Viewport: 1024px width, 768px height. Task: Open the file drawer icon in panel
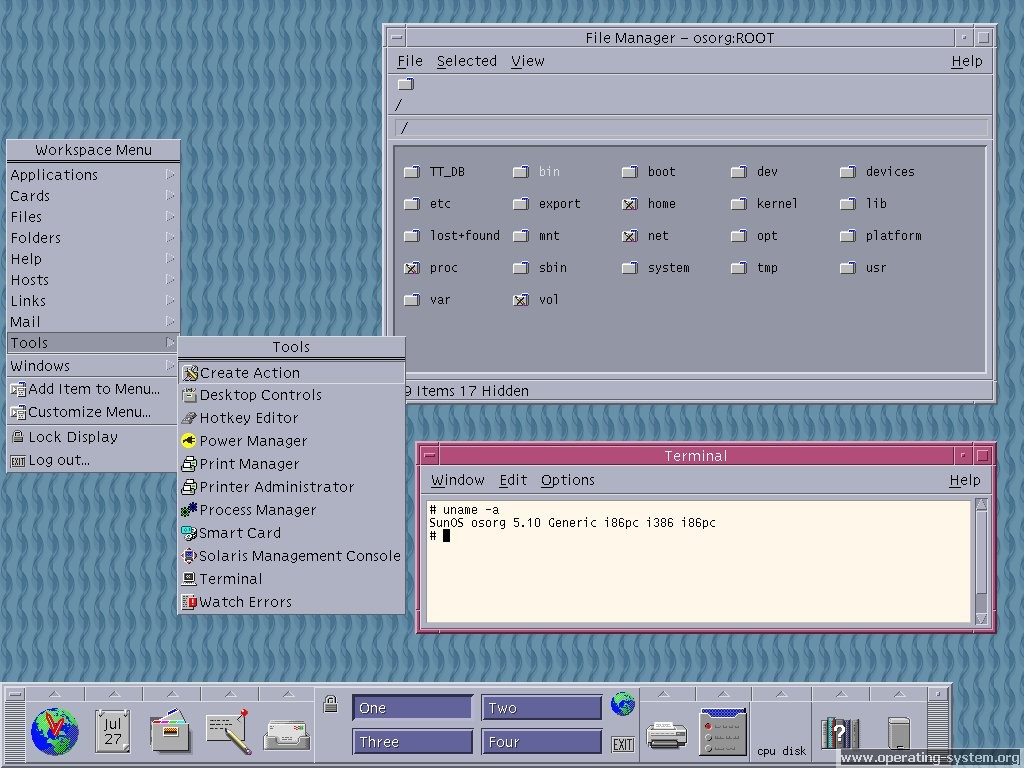click(x=170, y=731)
